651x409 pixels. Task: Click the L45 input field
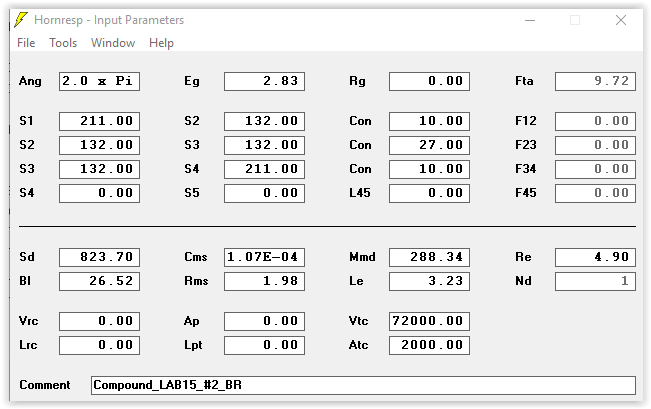[429, 193]
